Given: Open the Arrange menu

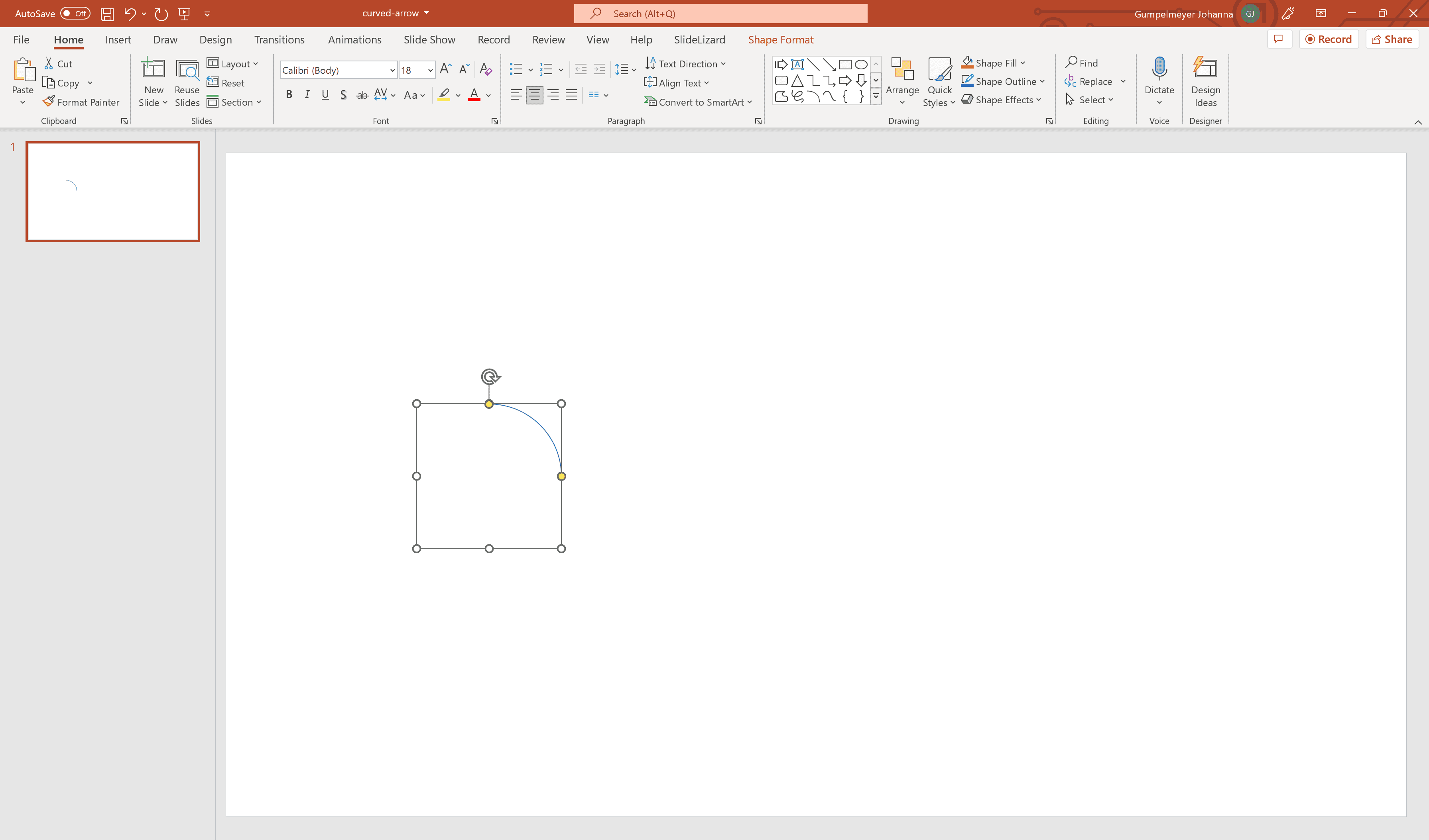Looking at the screenshot, I should (x=903, y=81).
